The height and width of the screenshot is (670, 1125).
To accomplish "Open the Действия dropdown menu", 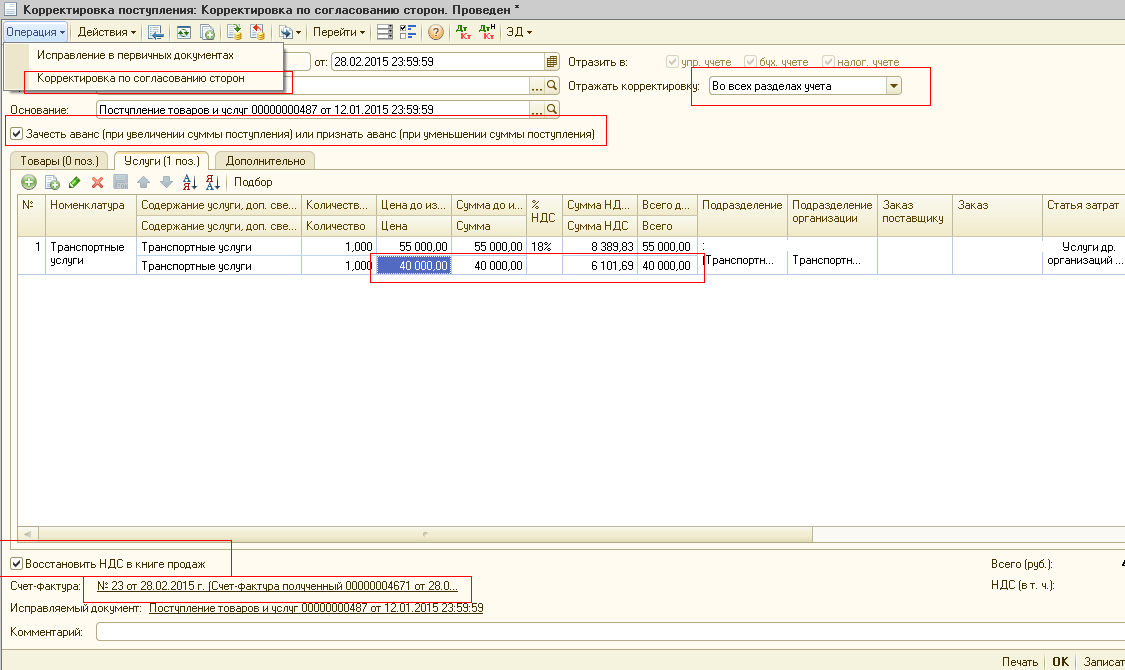I will [107, 32].
